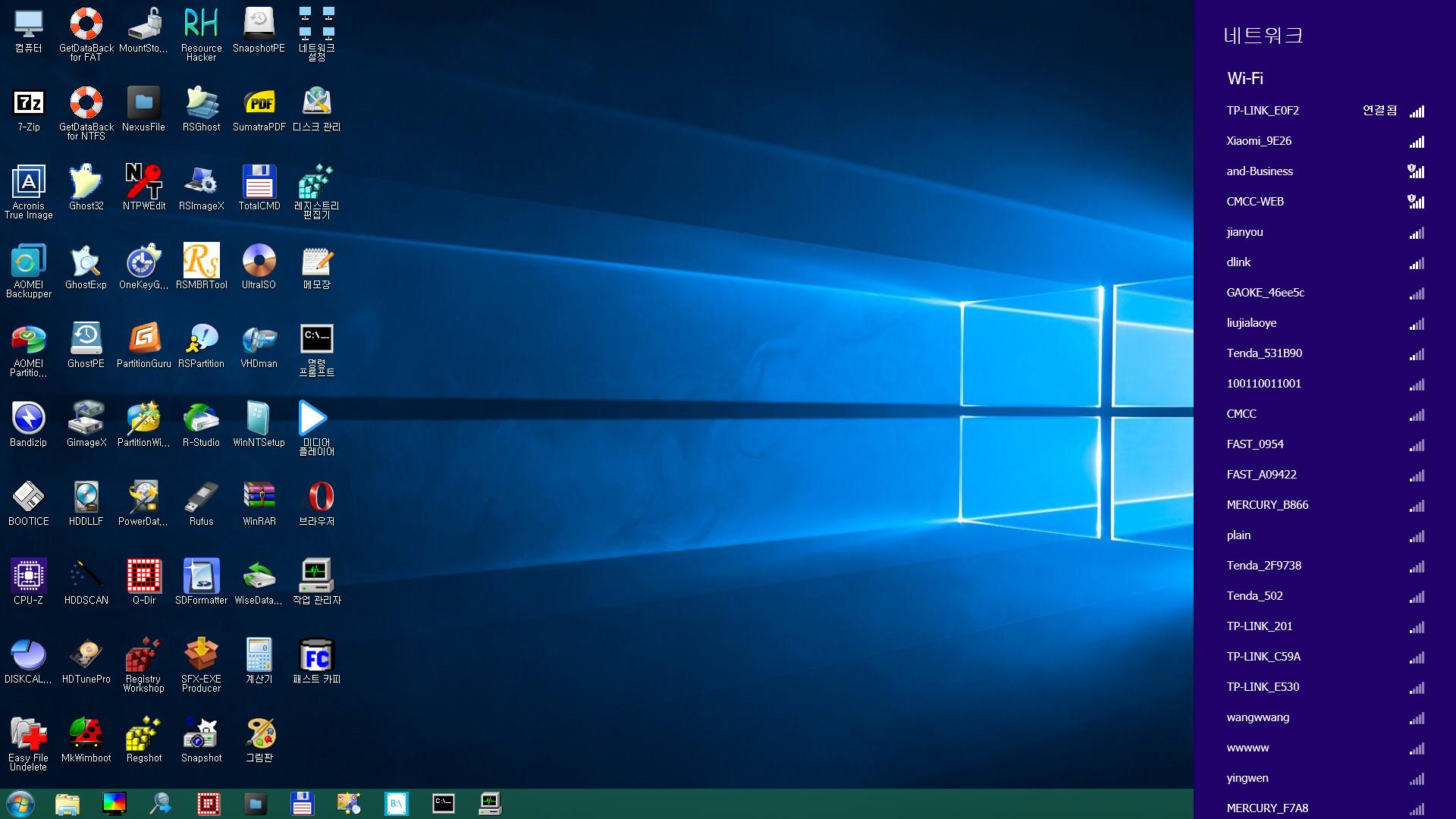Select the FAST_0954 Wi-Fi network
Screen dimensions: 1456x819
click(1325, 444)
